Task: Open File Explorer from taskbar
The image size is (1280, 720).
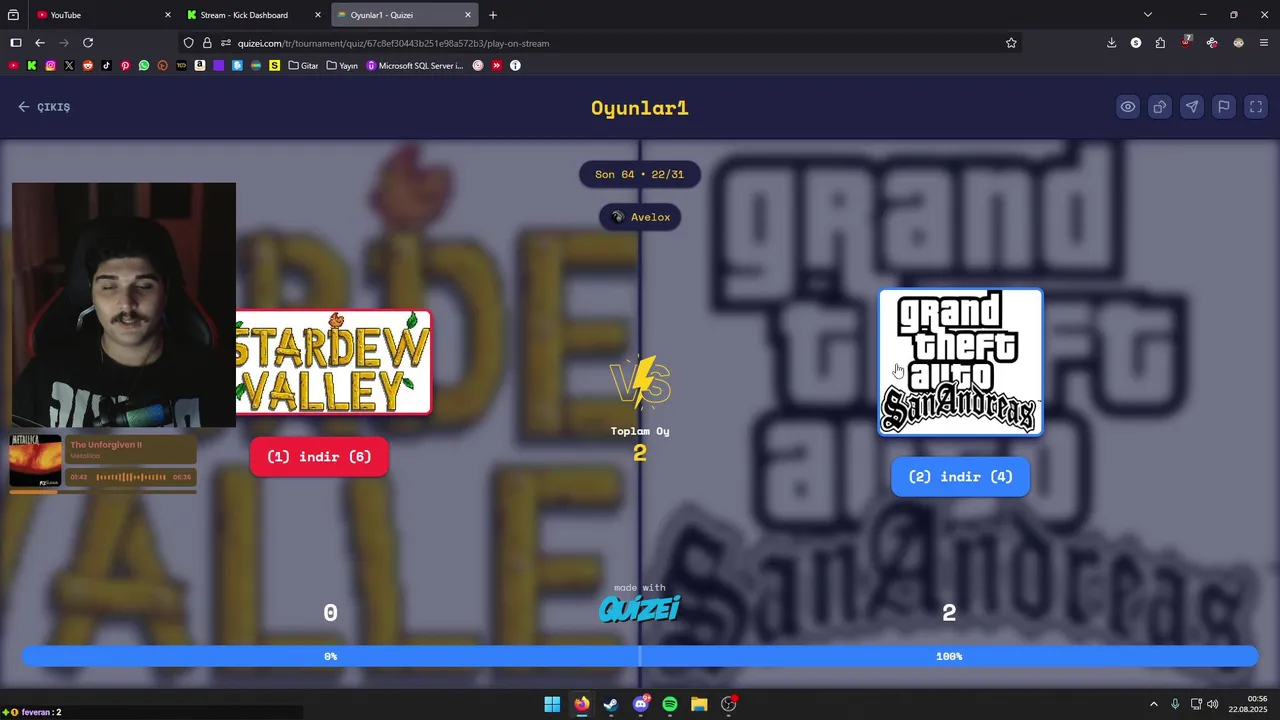Action: tap(699, 704)
